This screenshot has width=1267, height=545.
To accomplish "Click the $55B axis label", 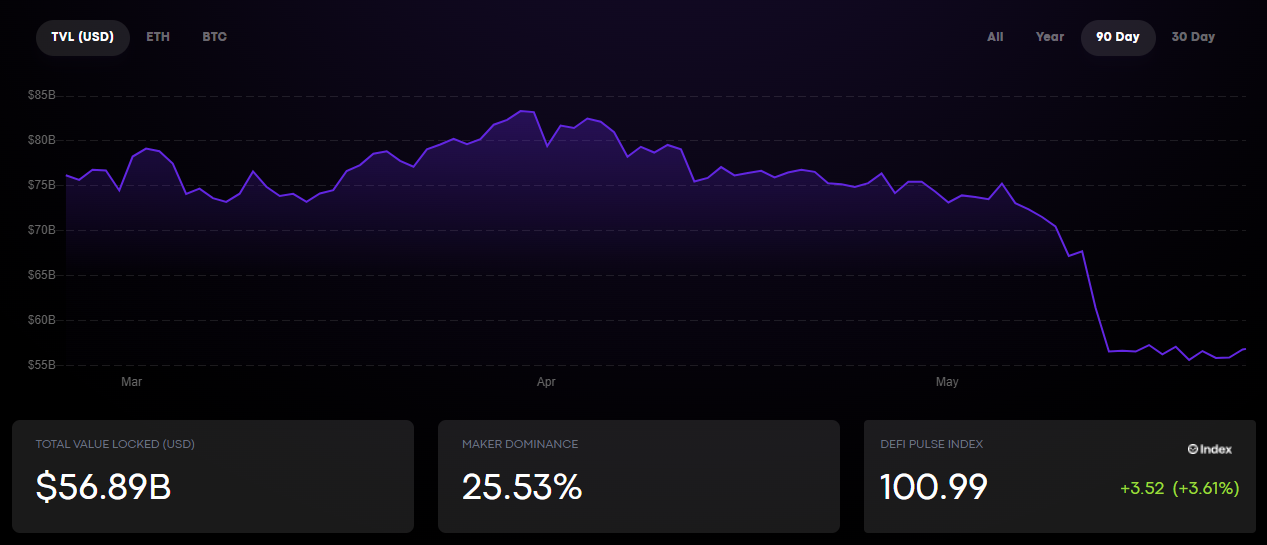I will [x=41, y=365].
